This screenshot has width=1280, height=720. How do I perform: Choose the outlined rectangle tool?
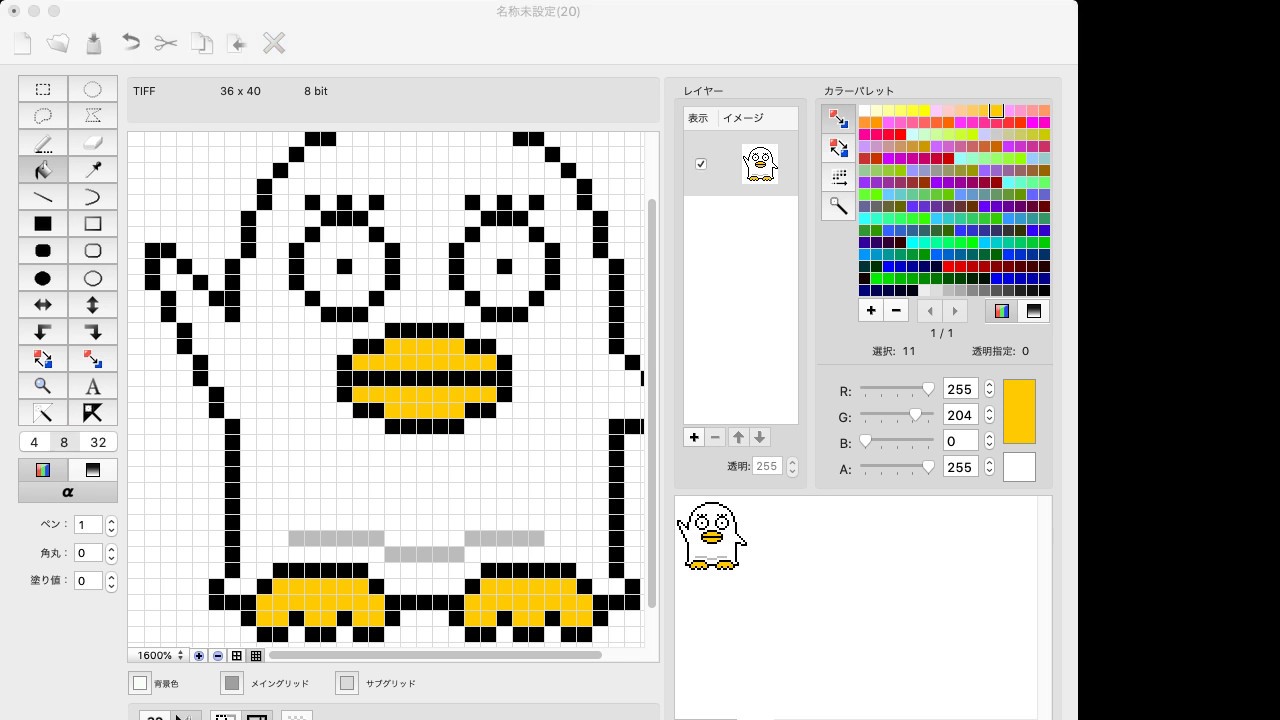pyautogui.click(x=93, y=224)
